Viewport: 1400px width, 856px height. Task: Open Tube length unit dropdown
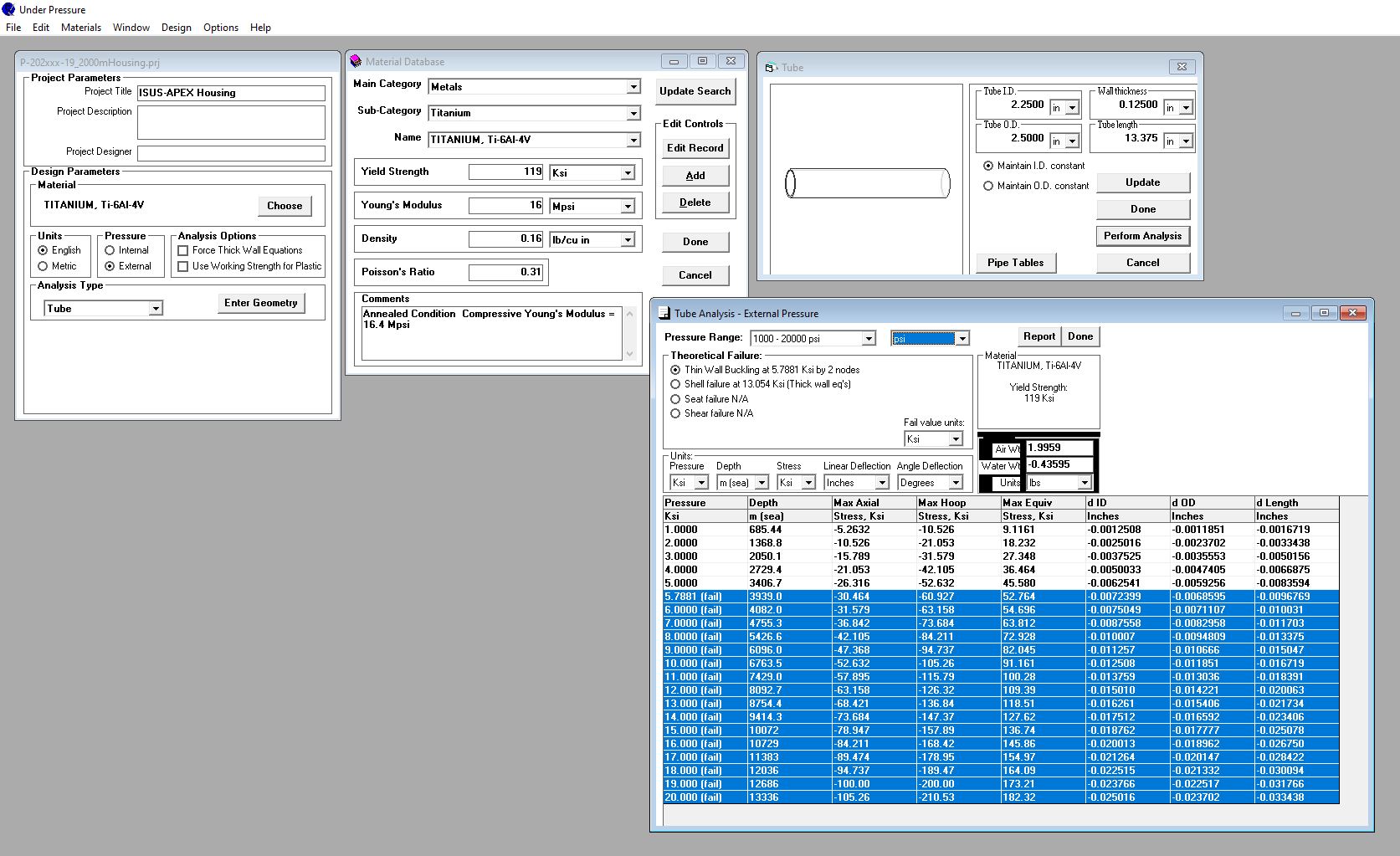click(1186, 141)
